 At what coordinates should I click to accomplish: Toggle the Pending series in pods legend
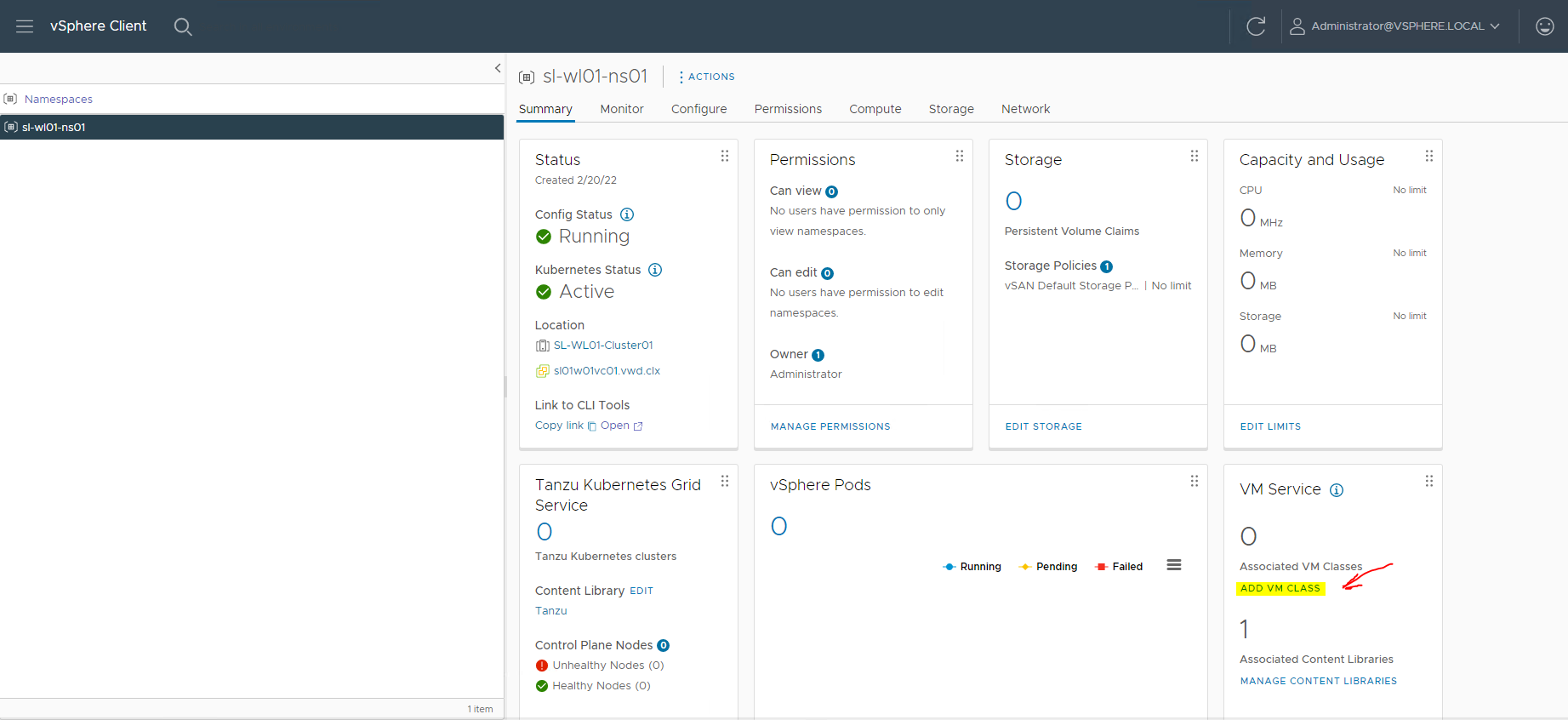(1048, 567)
